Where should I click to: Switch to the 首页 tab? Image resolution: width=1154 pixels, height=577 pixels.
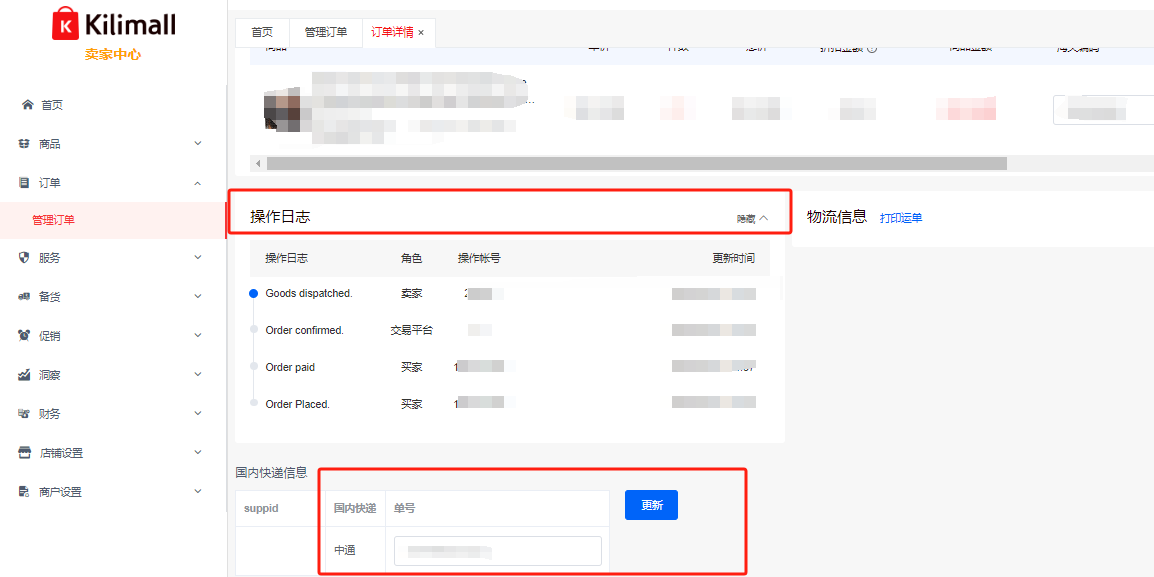click(x=262, y=32)
